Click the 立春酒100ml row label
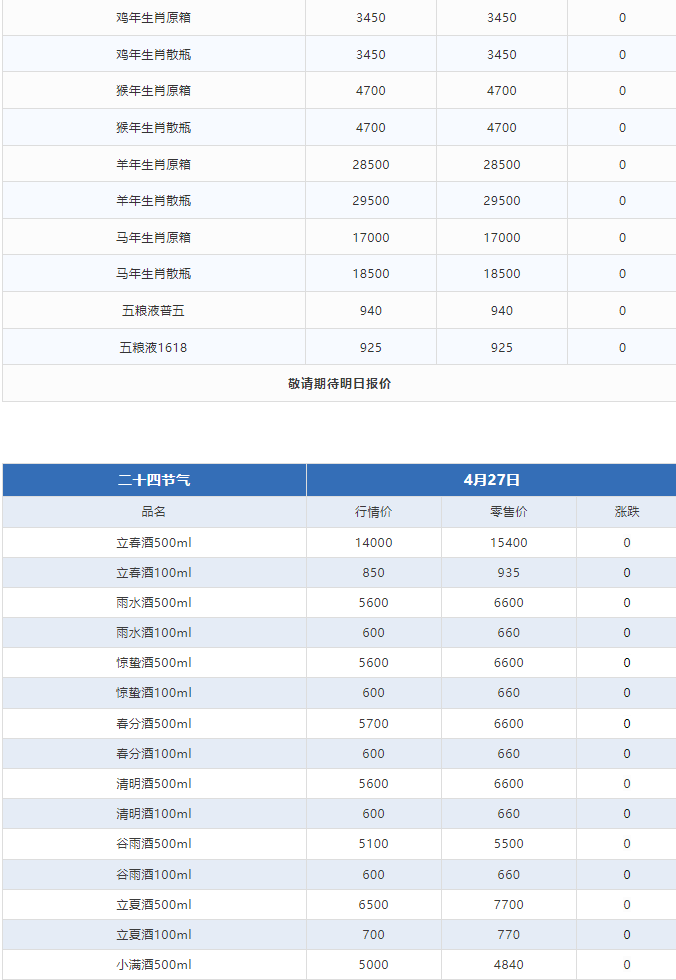This screenshot has width=676, height=980. pos(154,572)
